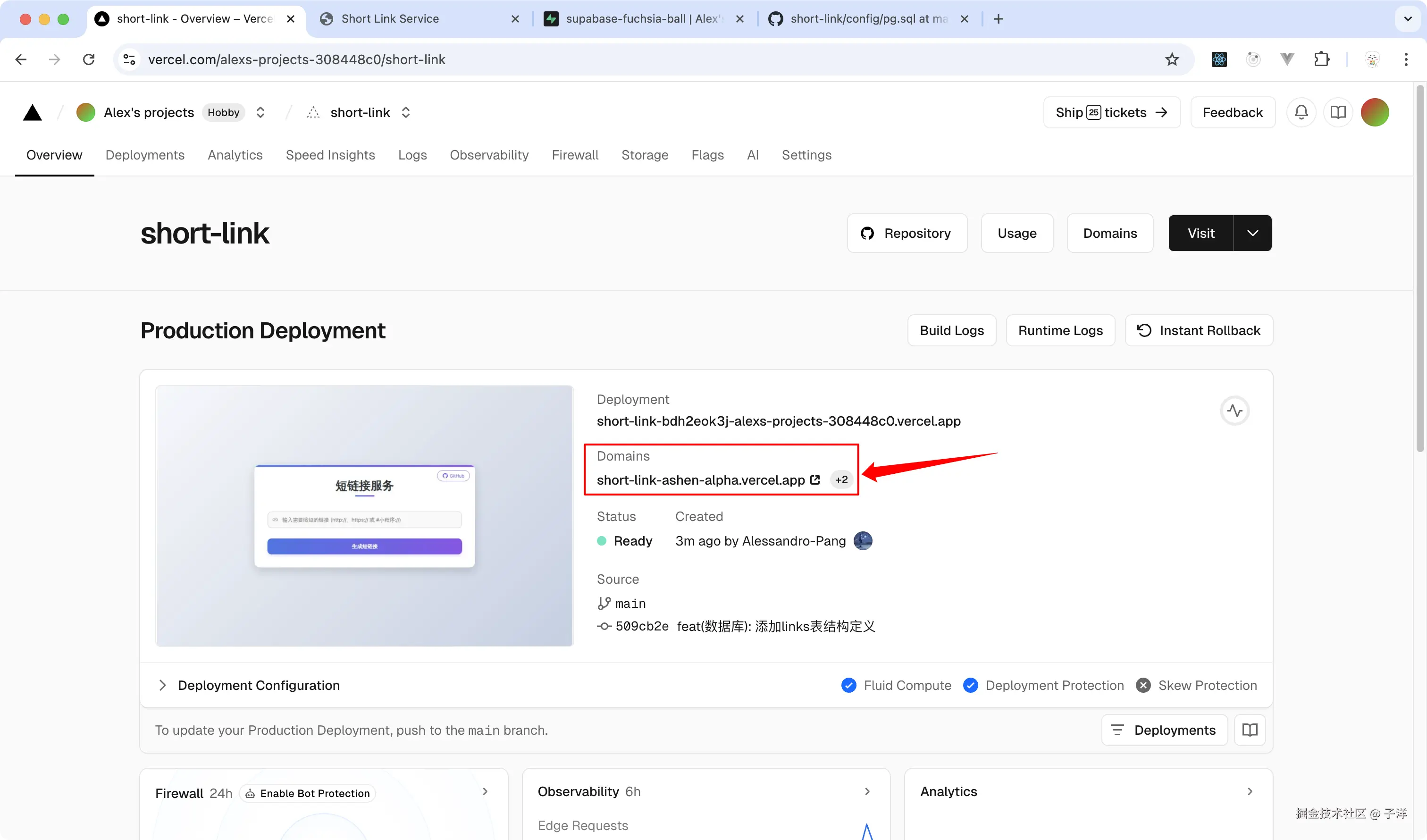1427x840 pixels.
Task: Open the docs book icon in header
Action: pos(1337,112)
